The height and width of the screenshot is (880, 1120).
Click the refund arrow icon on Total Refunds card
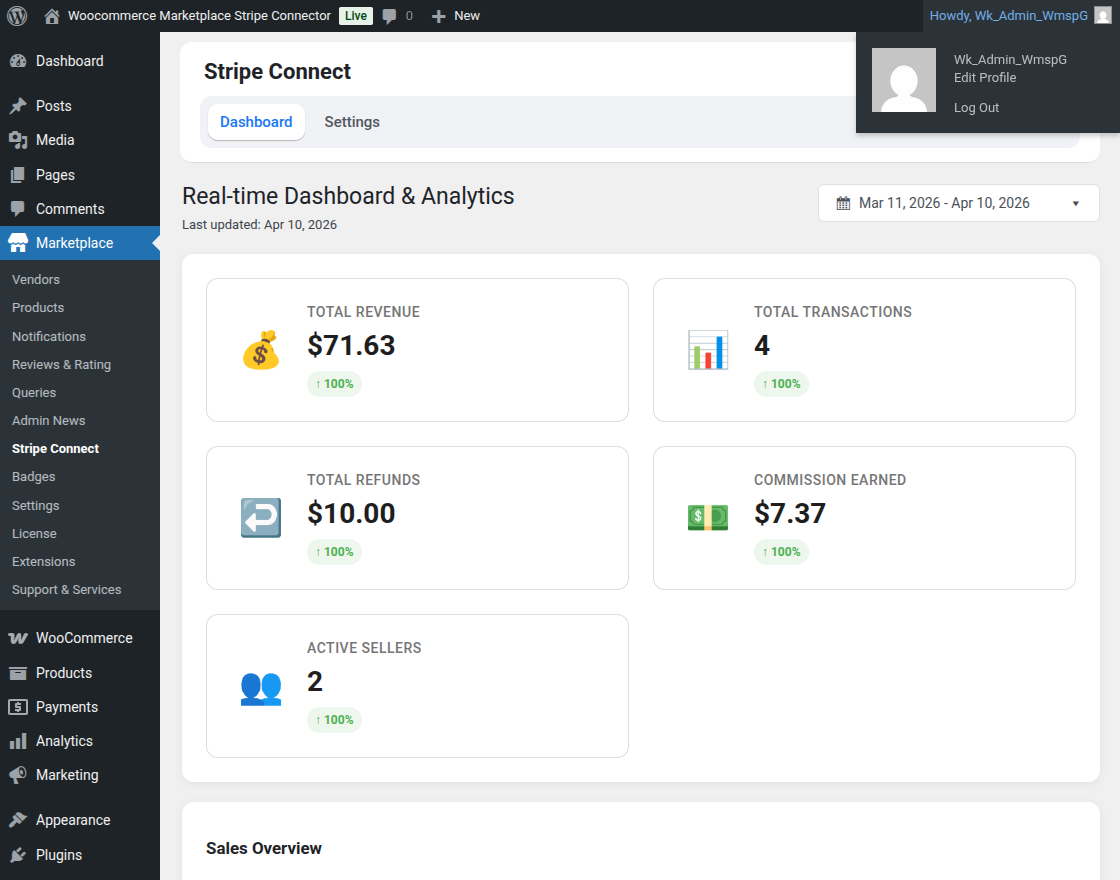coord(260,517)
